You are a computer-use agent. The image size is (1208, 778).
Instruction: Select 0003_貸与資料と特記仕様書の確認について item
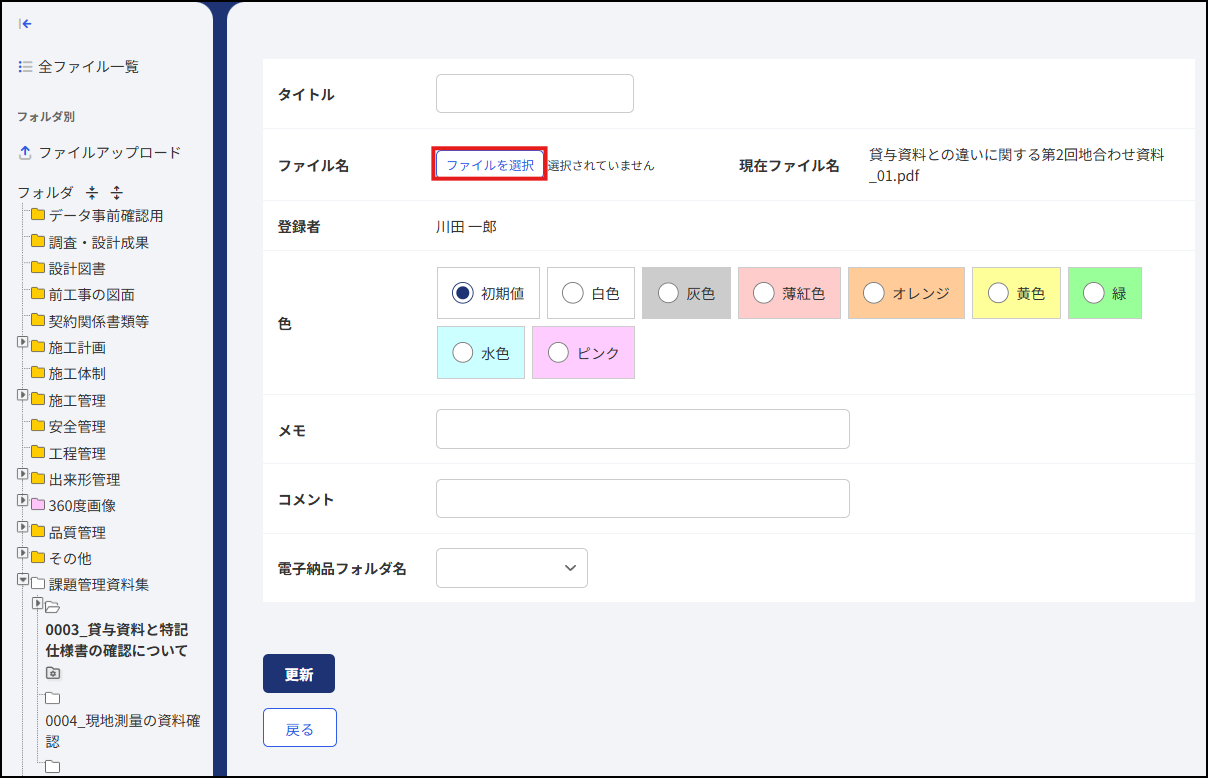117,640
